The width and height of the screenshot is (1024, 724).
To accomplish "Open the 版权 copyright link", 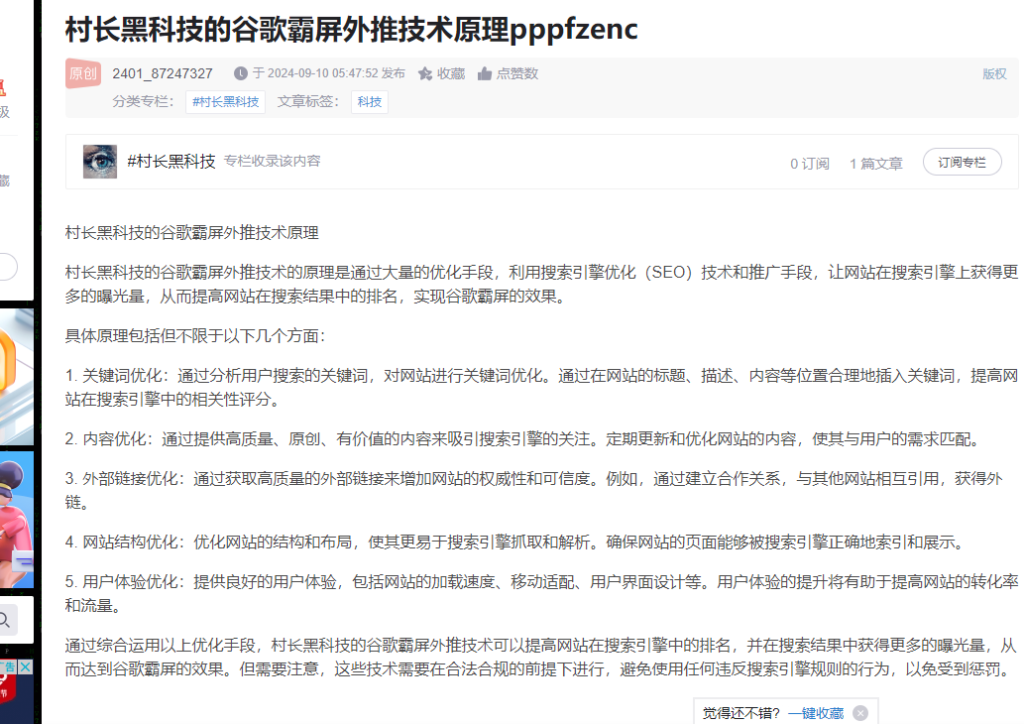I will [x=994, y=74].
